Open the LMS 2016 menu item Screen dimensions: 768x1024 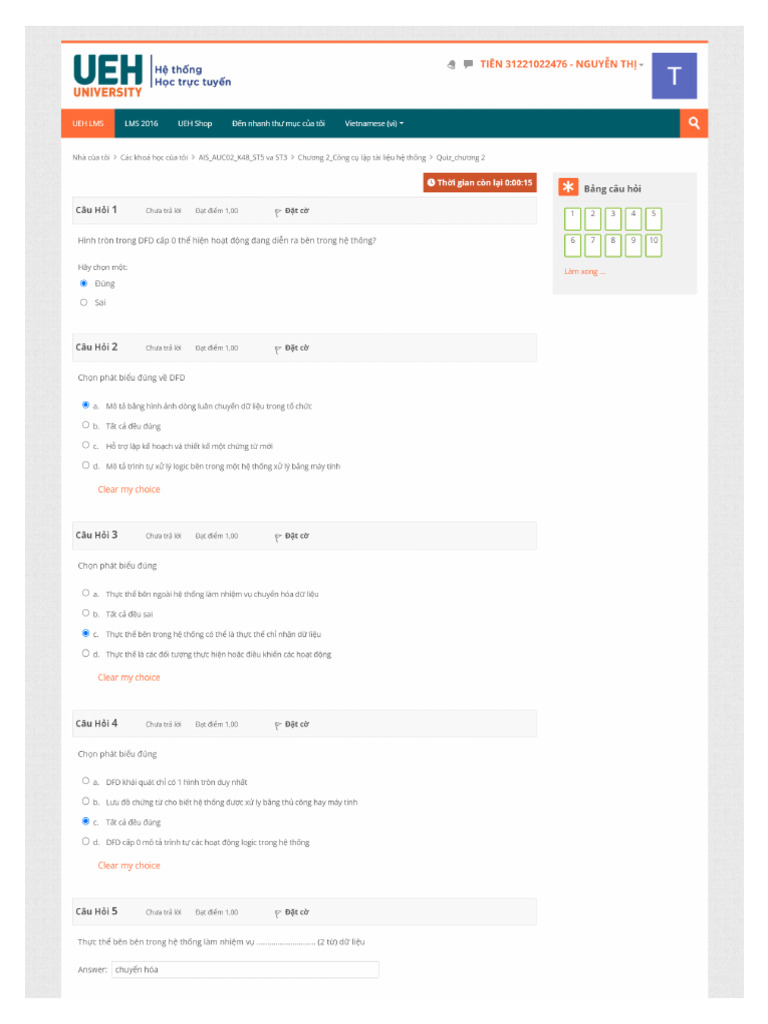tap(141, 123)
